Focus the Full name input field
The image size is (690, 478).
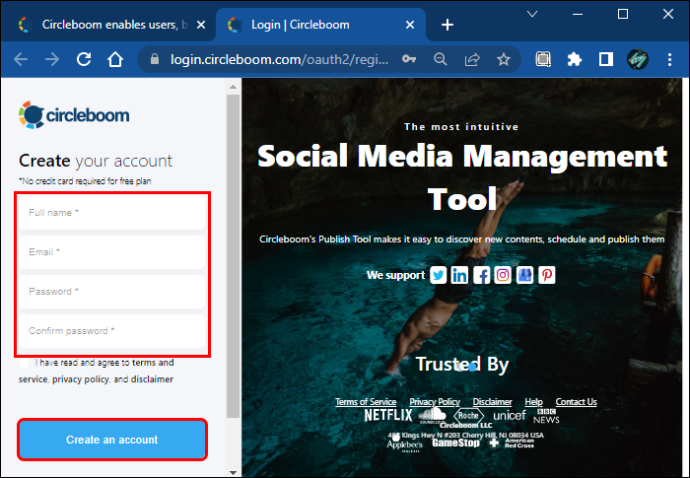coord(112,213)
